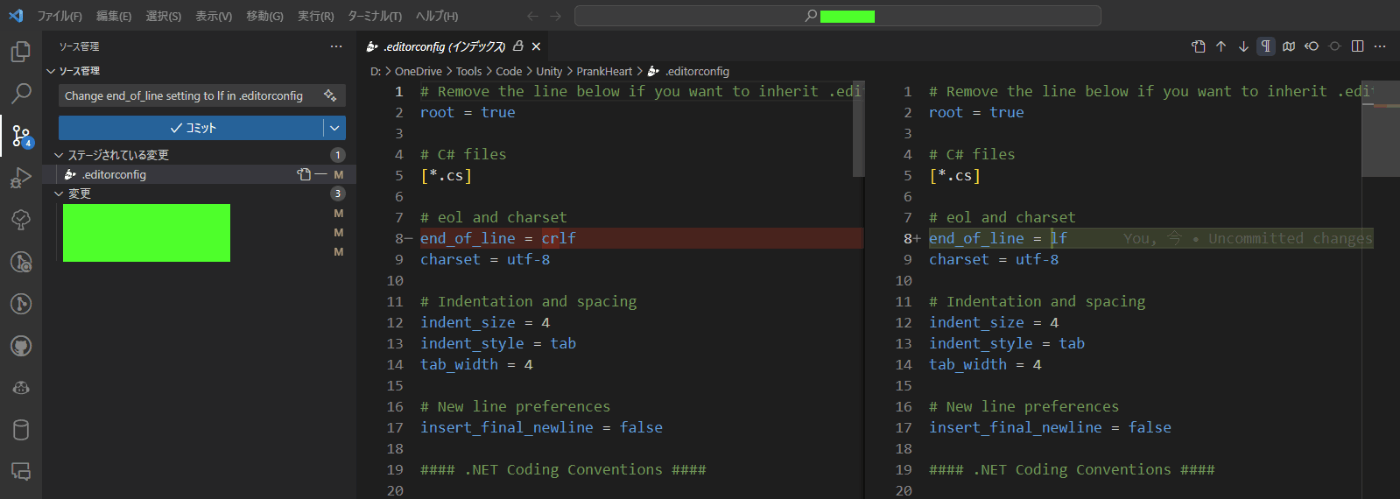Image resolution: width=1400 pixels, height=499 pixels.
Task: Unstage .editorconfig with the minus icon
Action: (320, 174)
